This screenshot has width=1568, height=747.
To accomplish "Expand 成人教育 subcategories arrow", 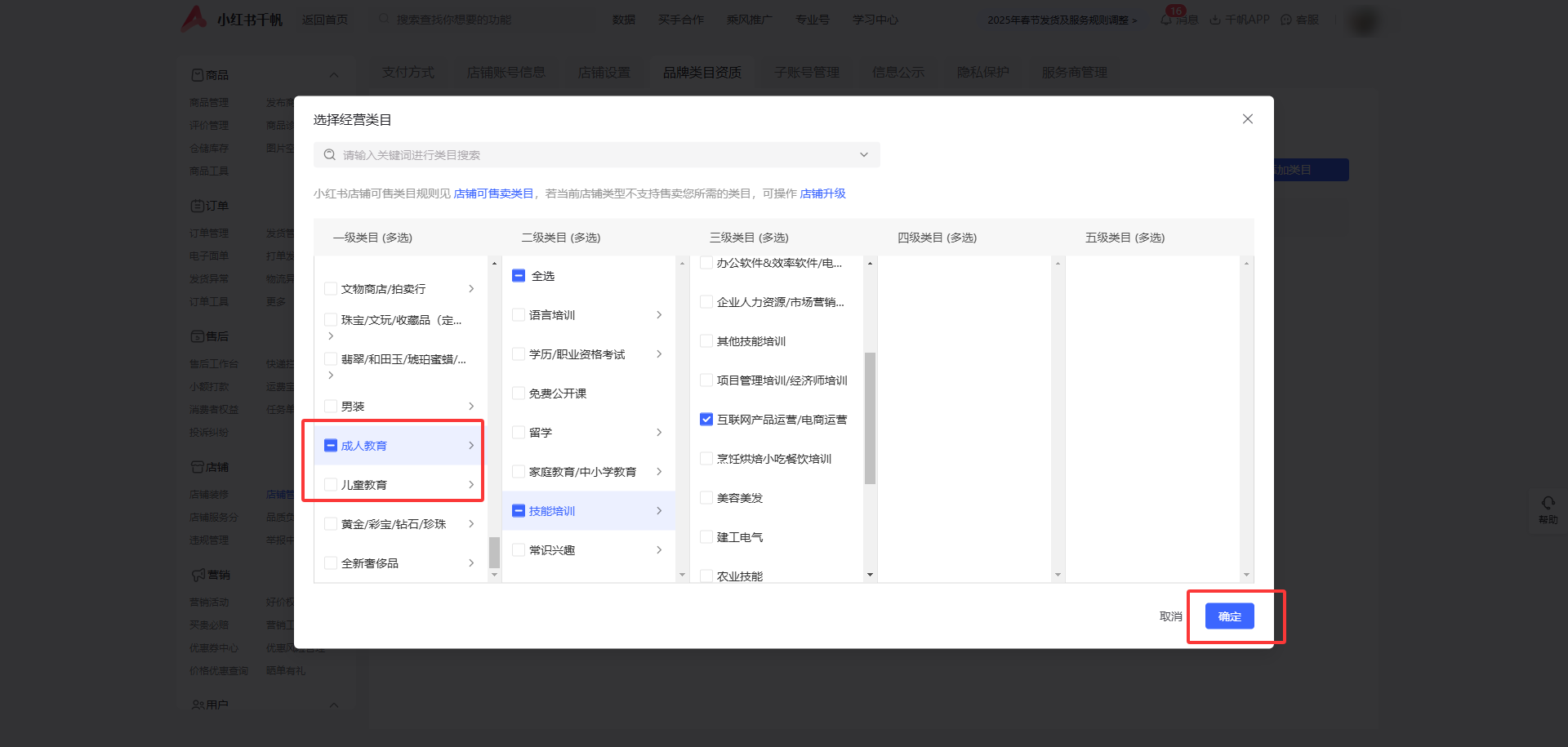I will coord(471,445).
